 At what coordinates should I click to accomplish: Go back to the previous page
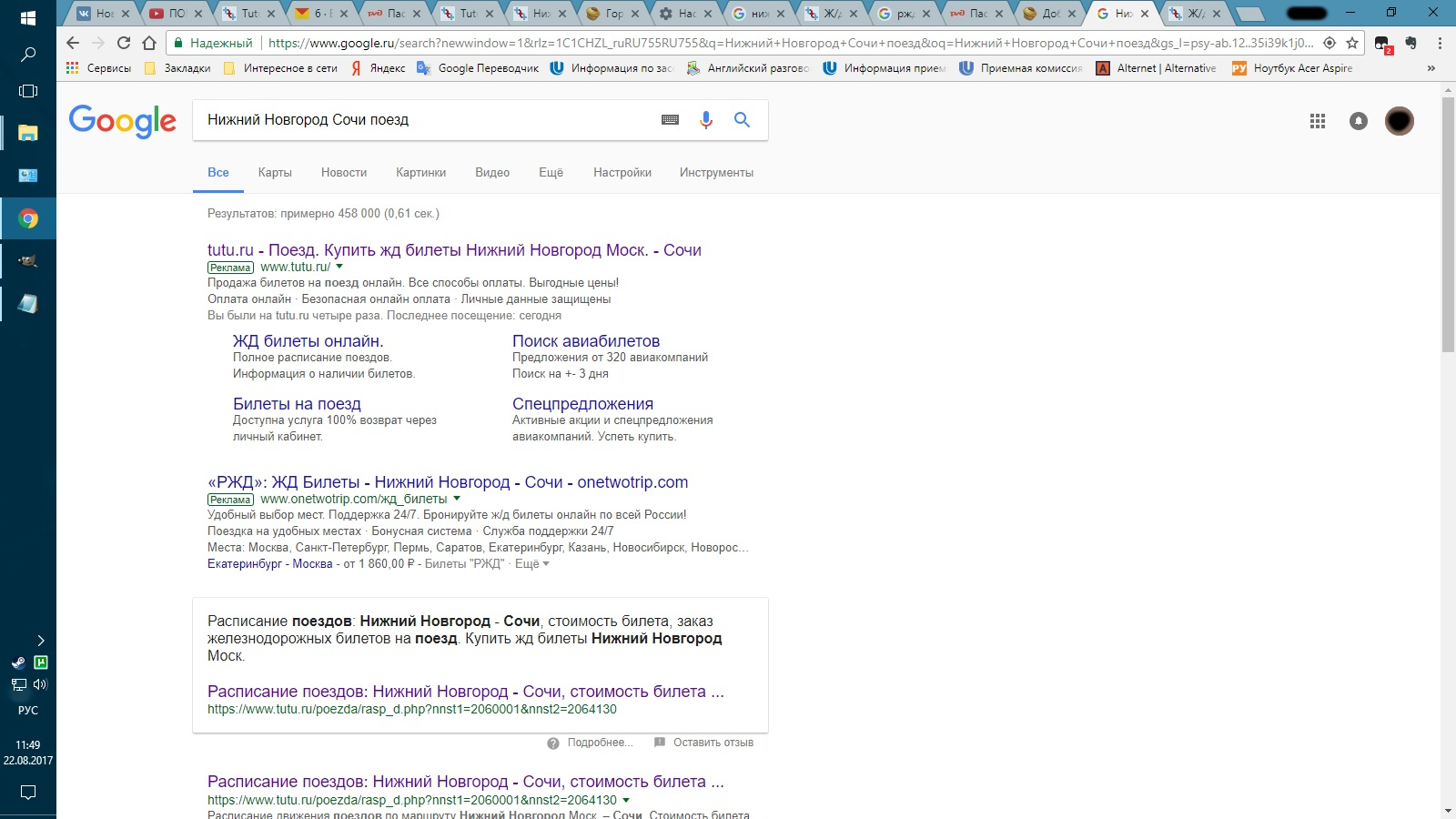coord(73,43)
